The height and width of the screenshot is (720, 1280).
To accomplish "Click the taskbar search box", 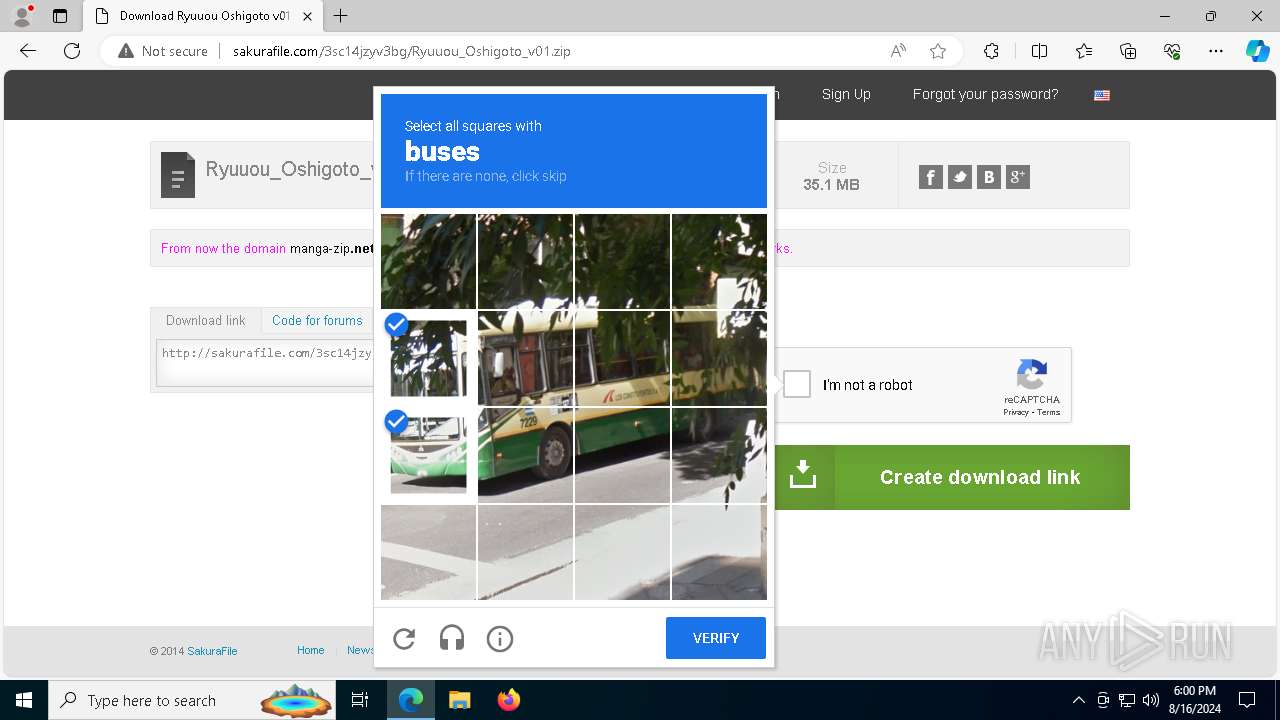I will [x=192, y=700].
